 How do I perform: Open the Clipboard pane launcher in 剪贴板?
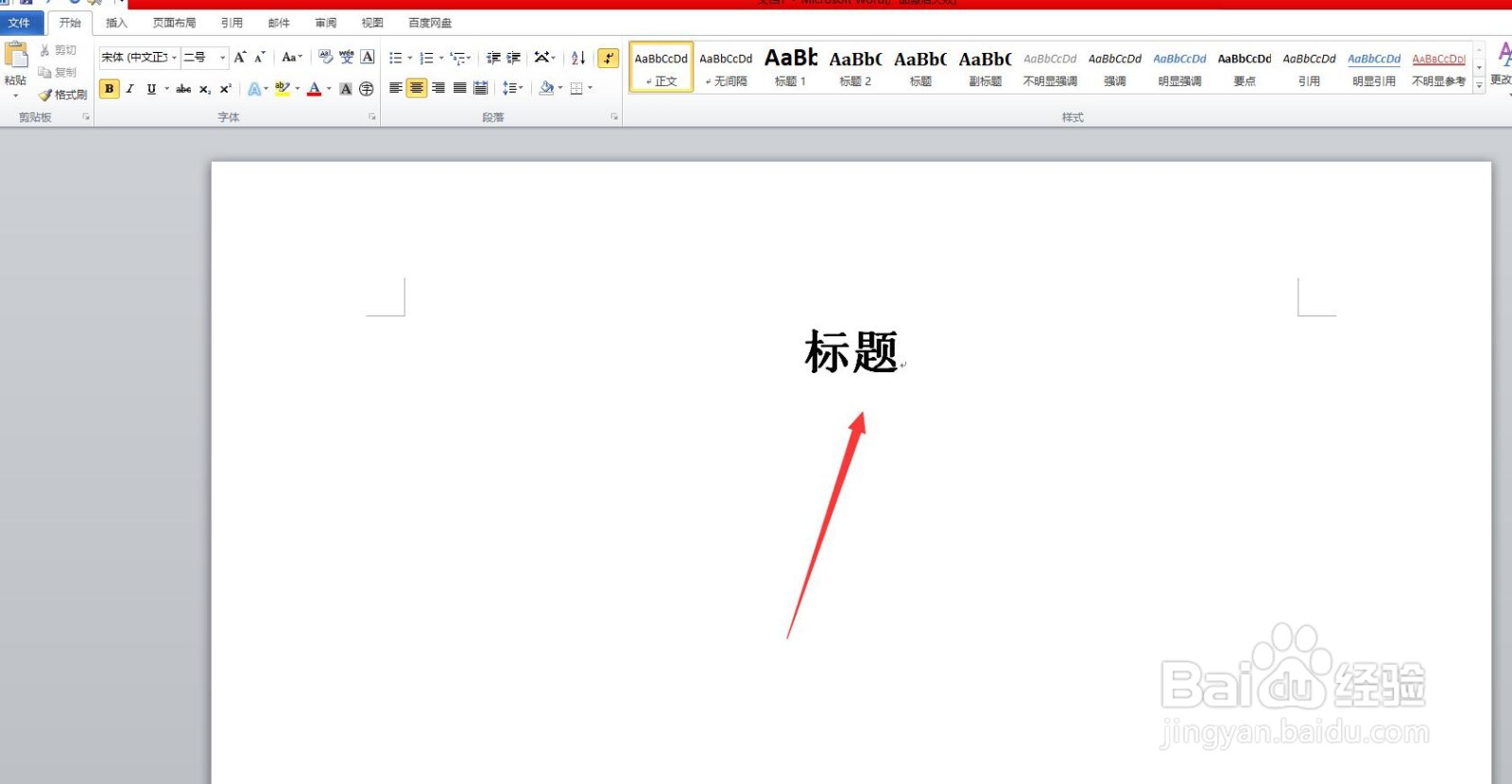pyautogui.click(x=86, y=117)
